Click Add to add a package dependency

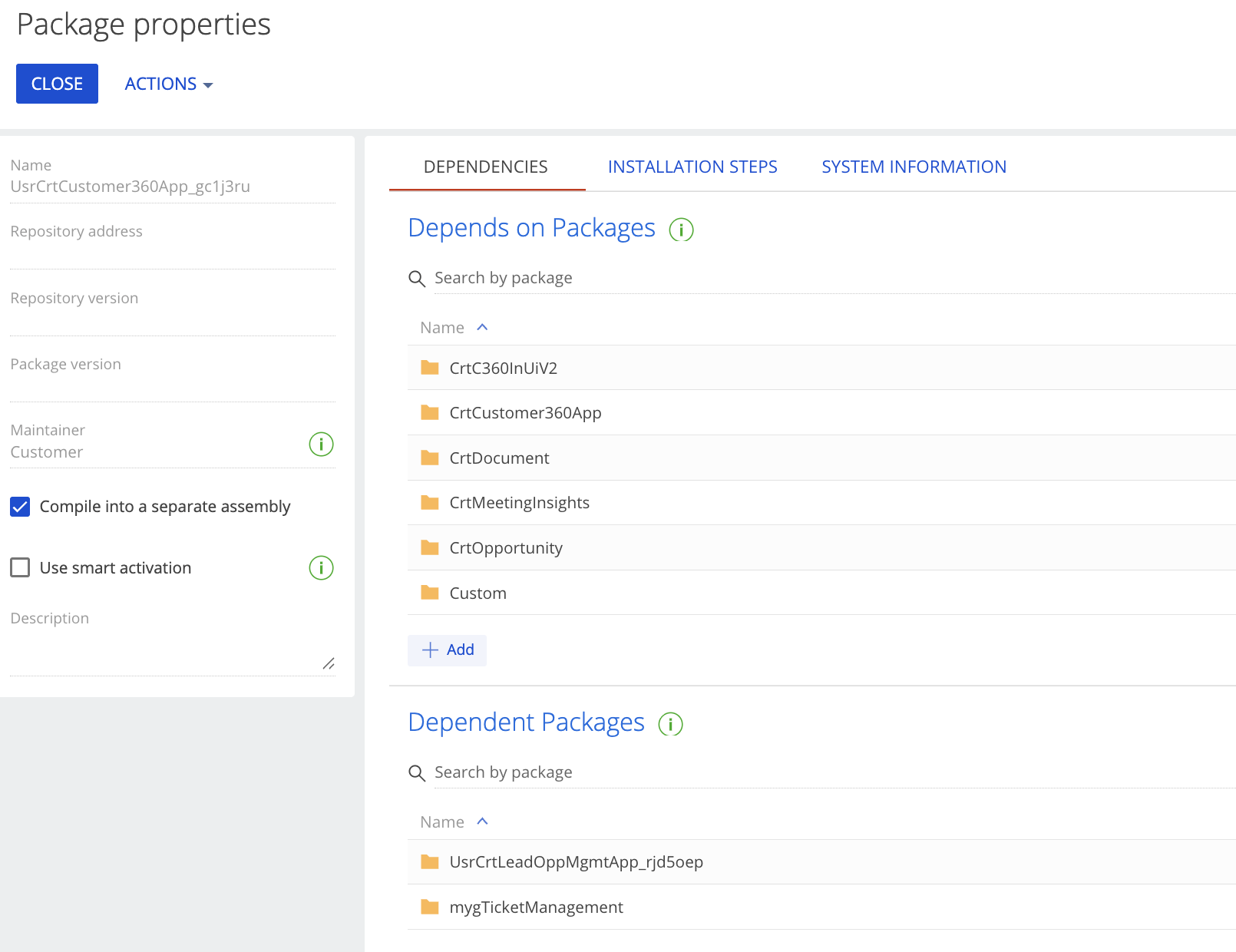(448, 650)
